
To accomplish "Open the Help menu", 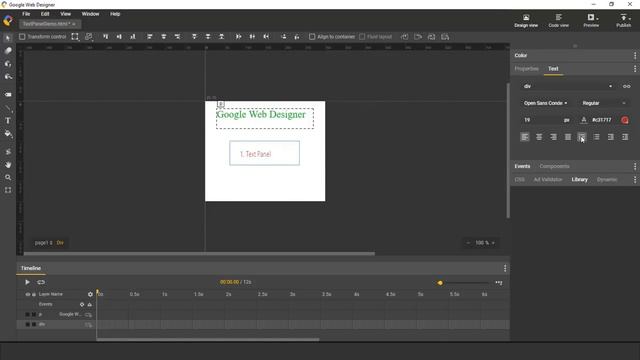I will coord(115,14).
